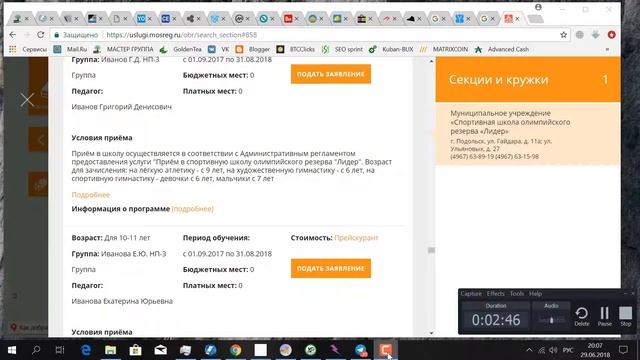
Task: Open Telegram from the taskbar
Action: click(360, 350)
